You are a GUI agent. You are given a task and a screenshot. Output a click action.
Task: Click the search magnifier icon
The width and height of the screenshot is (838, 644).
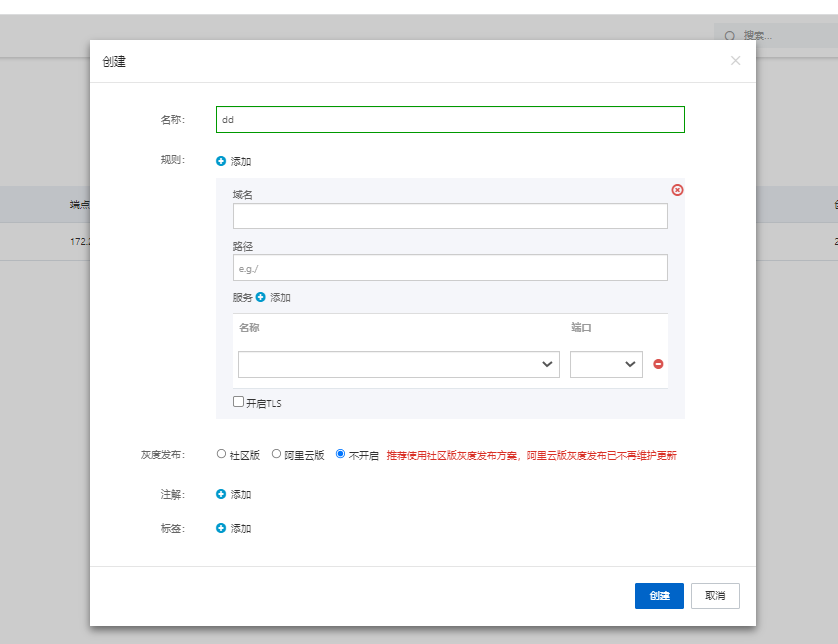(x=730, y=36)
